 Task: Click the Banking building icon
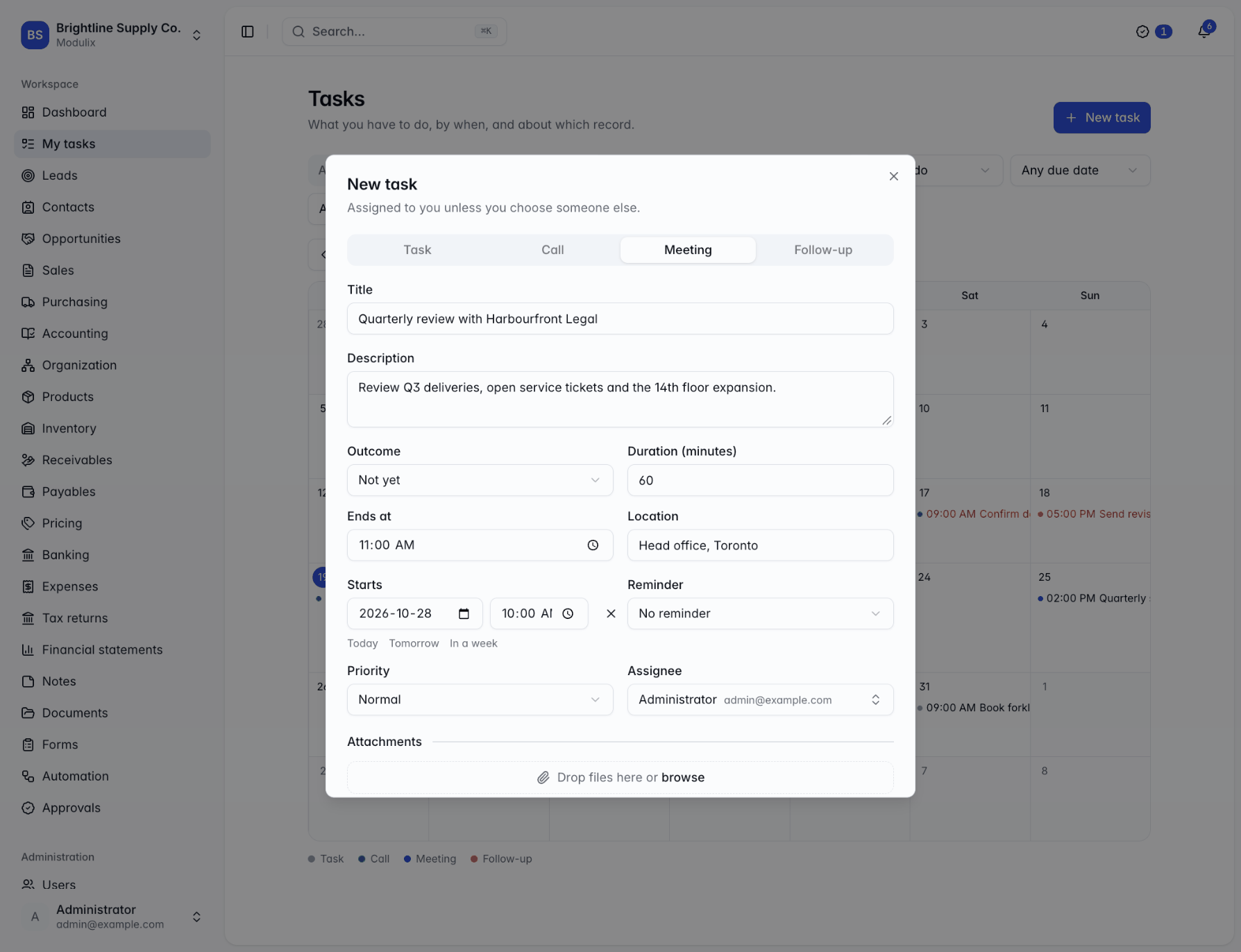click(28, 555)
